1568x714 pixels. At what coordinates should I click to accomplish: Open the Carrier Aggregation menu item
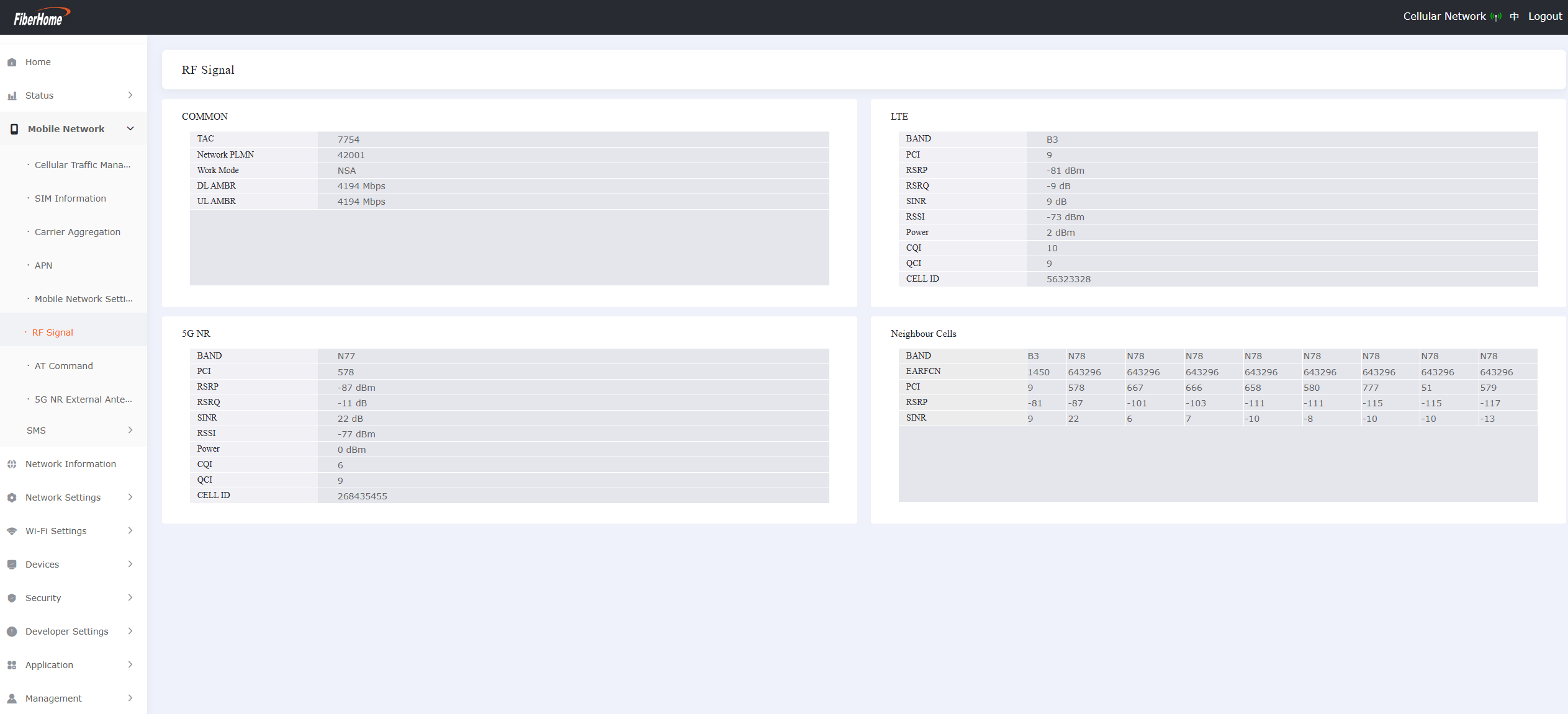[78, 232]
